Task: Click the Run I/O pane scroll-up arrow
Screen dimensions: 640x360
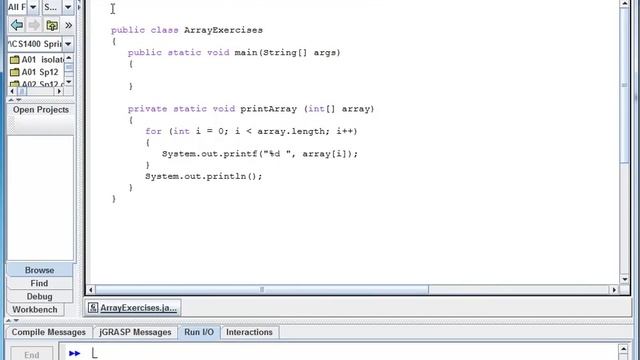Action: pyautogui.click(x=623, y=349)
